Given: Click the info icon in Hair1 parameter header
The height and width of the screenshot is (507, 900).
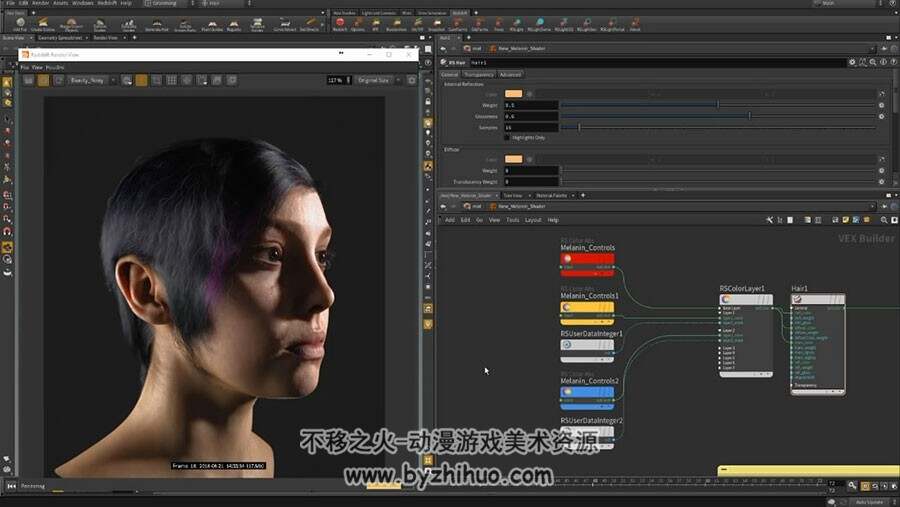Looking at the screenshot, I should click(883, 62).
